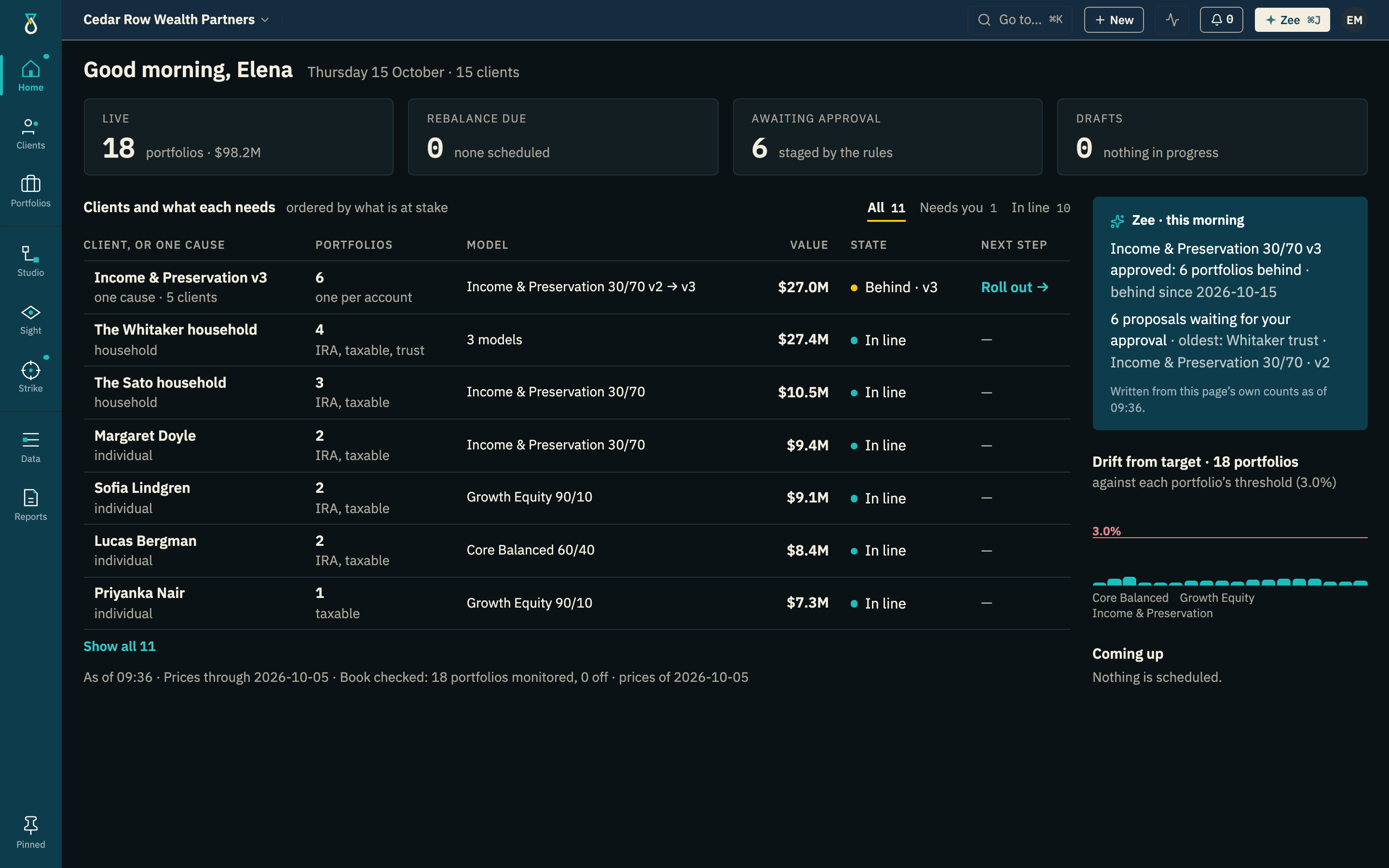Click Roll out link for Income & Preservation v3

click(x=1014, y=287)
